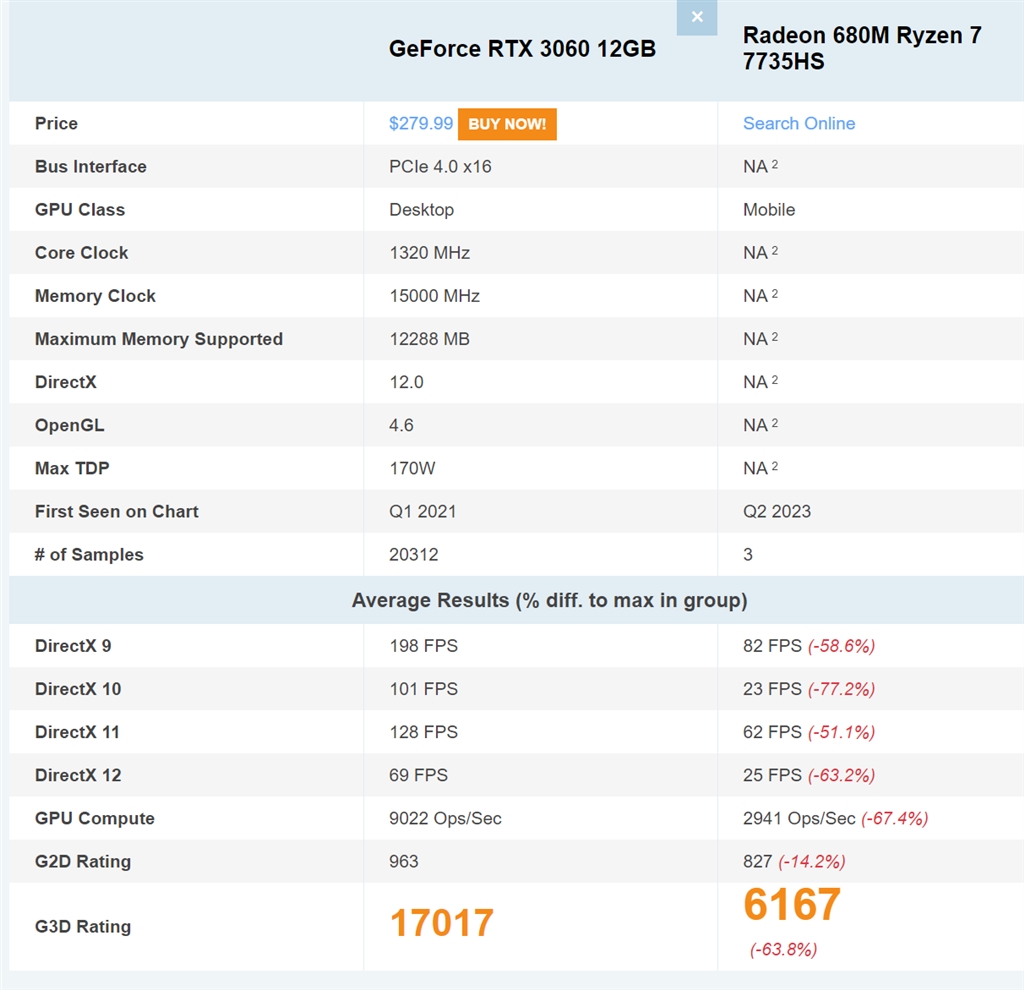Image resolution: width=1024 pixels, height=990 pixels.
Task: Click the 2941 Ops/Sec (-67.4%) value
Action: (835, 818)
